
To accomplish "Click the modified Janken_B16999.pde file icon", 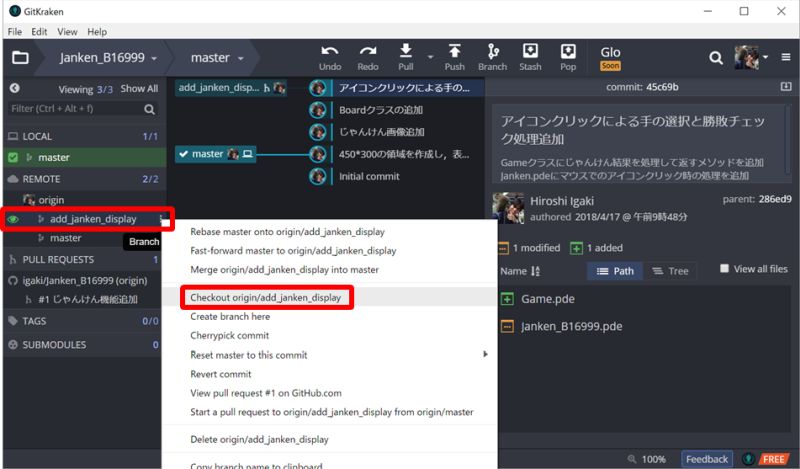I will click(x=507, y=326).
